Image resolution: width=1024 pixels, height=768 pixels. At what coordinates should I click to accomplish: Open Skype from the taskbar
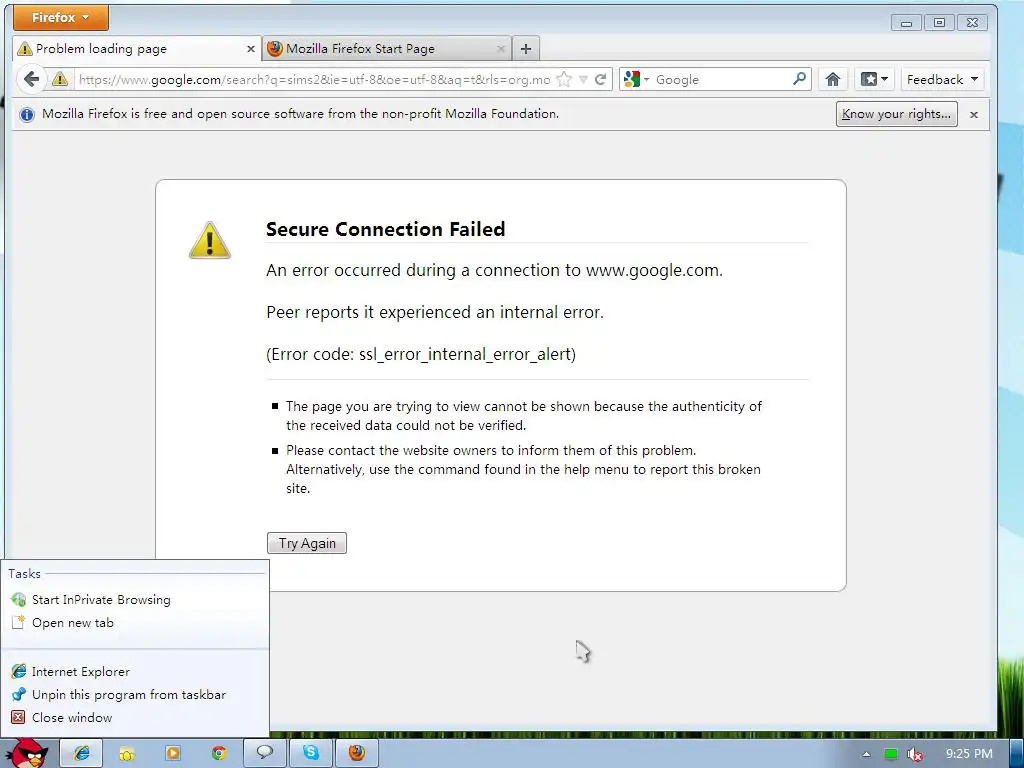311,753
